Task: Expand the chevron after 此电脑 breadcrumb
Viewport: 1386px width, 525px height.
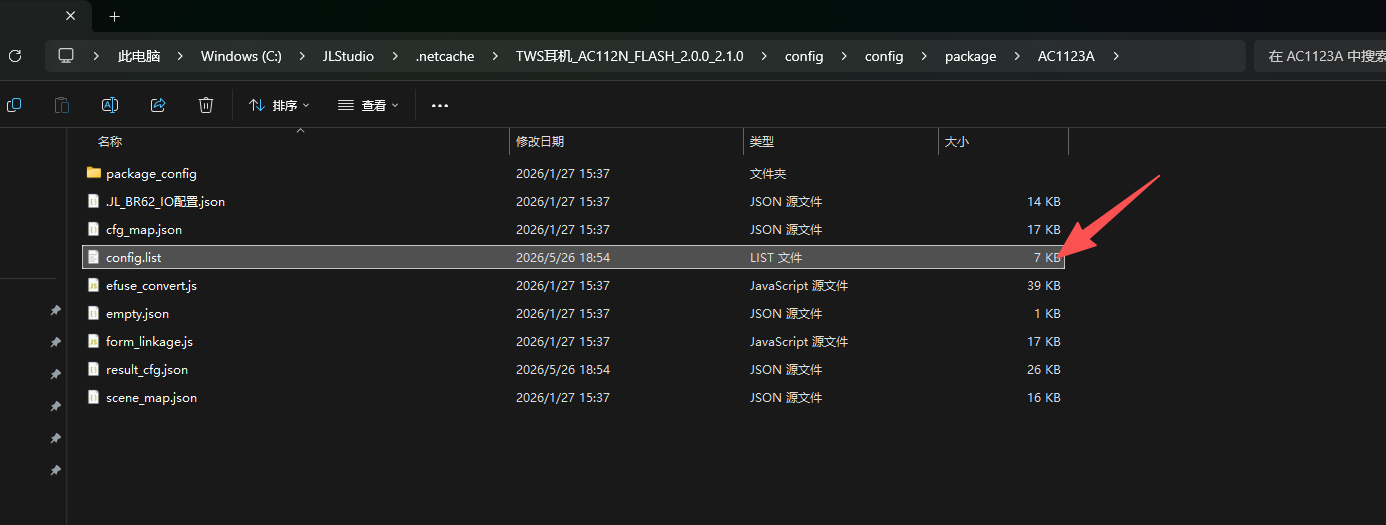Action: 180,56
